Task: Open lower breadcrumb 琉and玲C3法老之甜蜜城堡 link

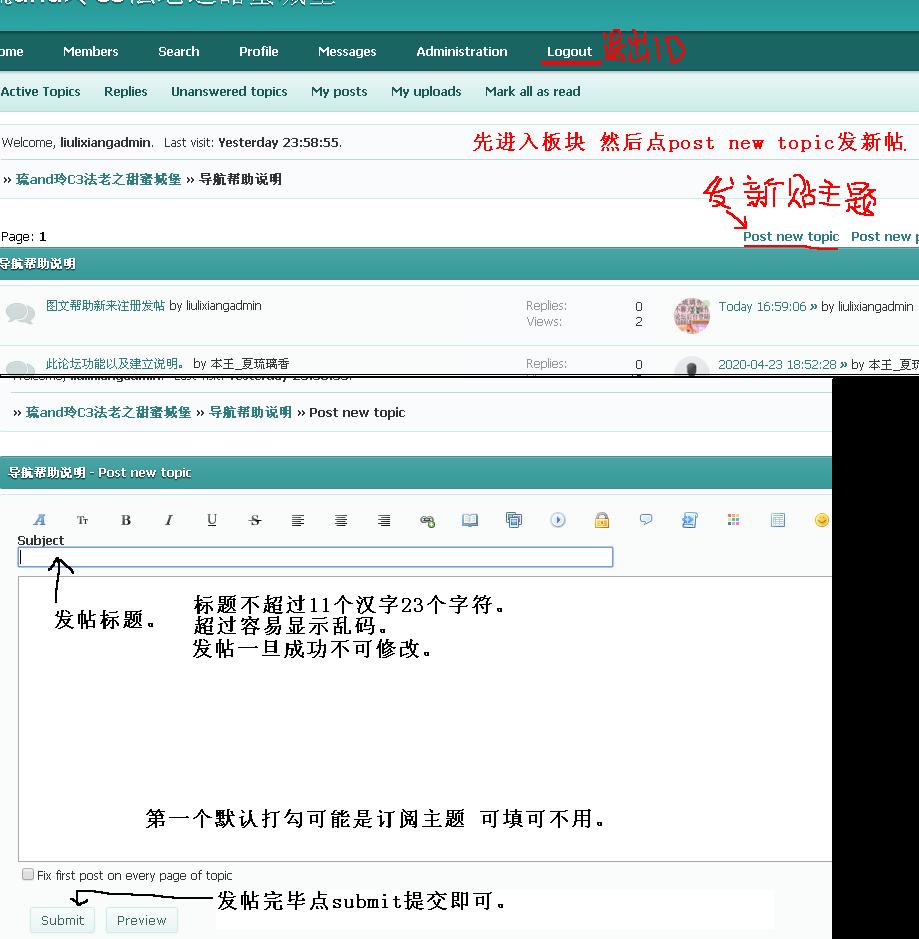Action: [x=108, y=412]
